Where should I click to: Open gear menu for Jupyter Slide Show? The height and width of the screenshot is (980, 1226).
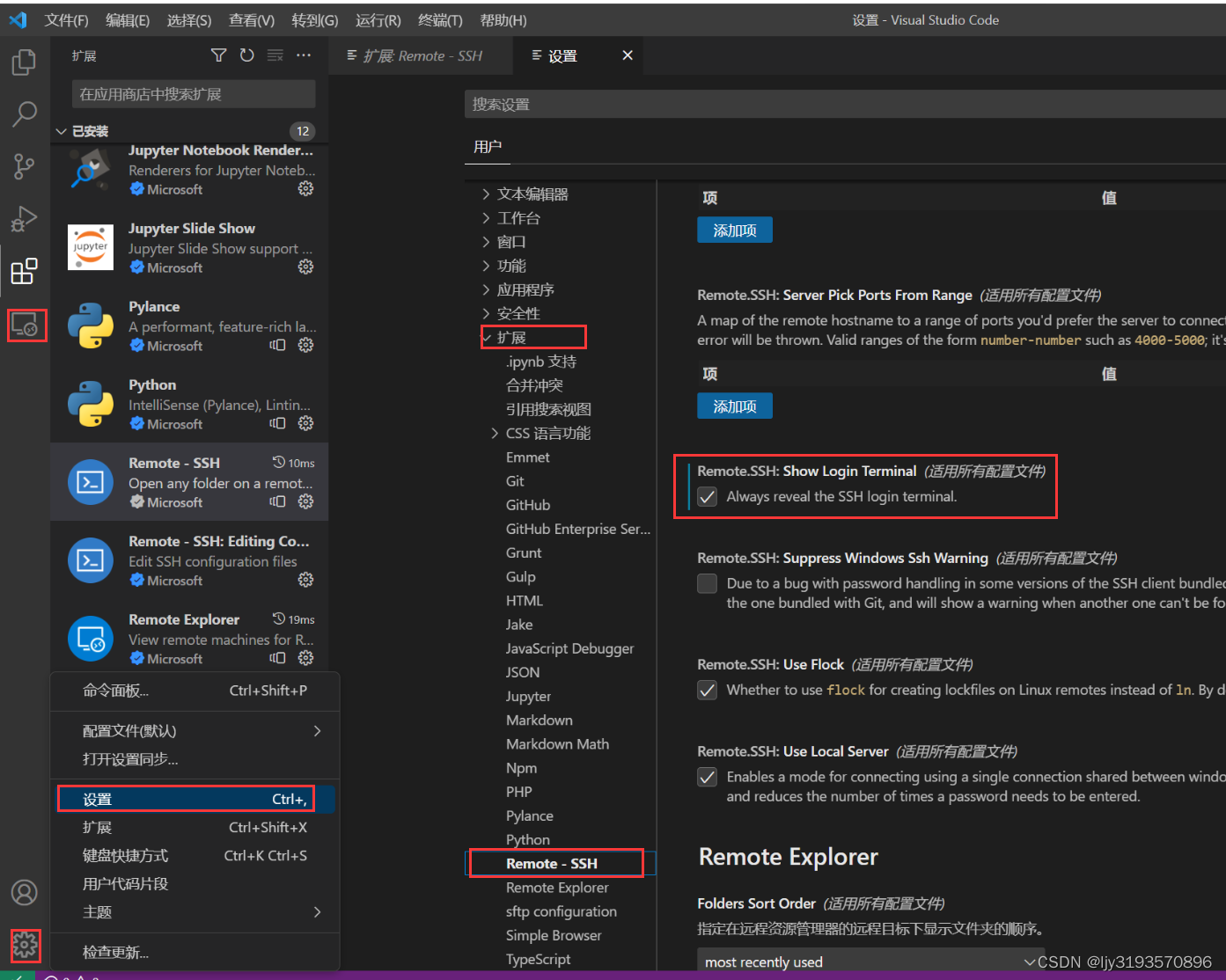coord(305,267)
